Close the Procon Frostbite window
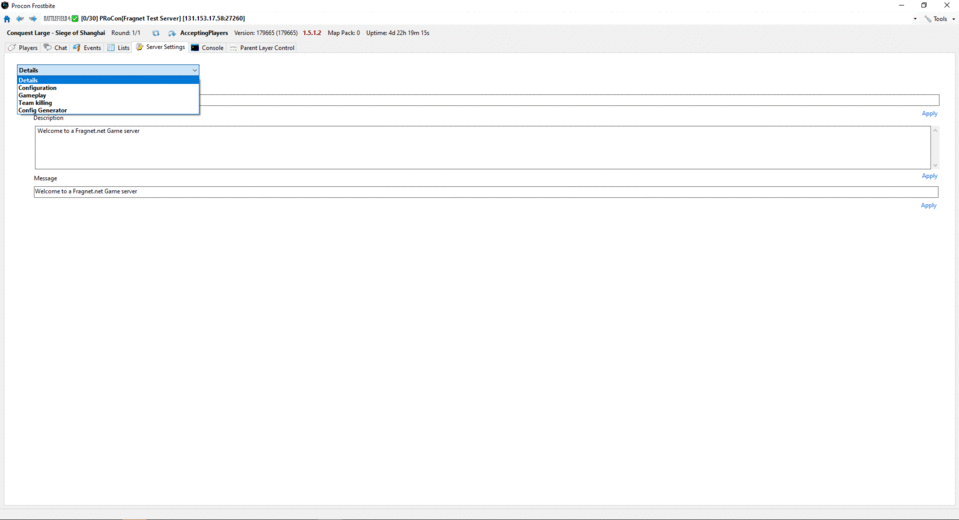This screenshot has height=520, width=959. pyautogui.click(x=947, y=6)
